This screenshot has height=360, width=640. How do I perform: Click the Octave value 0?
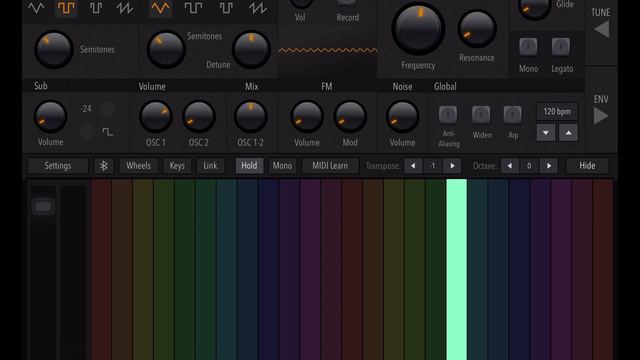point(529,166)
